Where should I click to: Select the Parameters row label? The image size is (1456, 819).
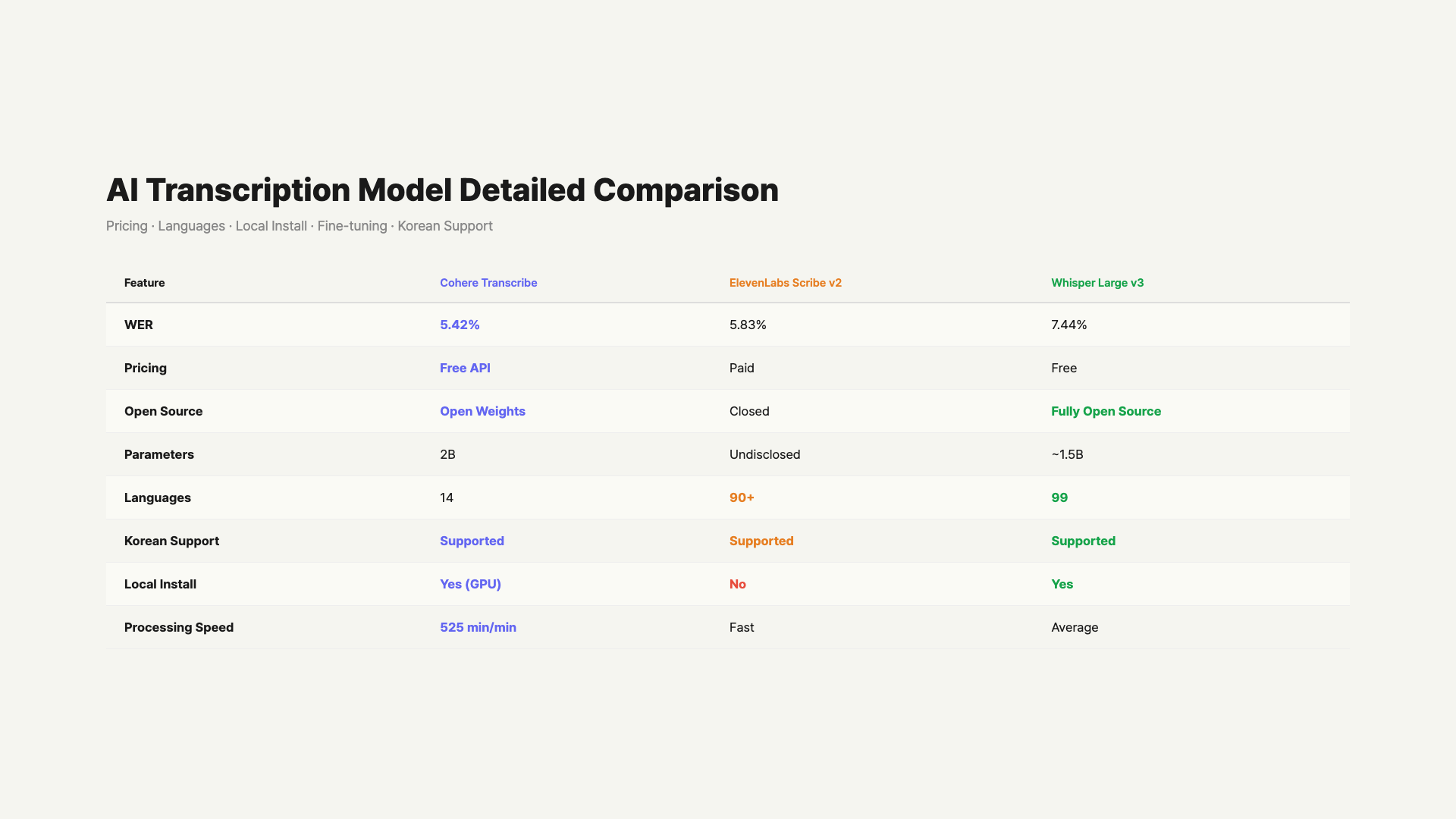coord(159,454)
